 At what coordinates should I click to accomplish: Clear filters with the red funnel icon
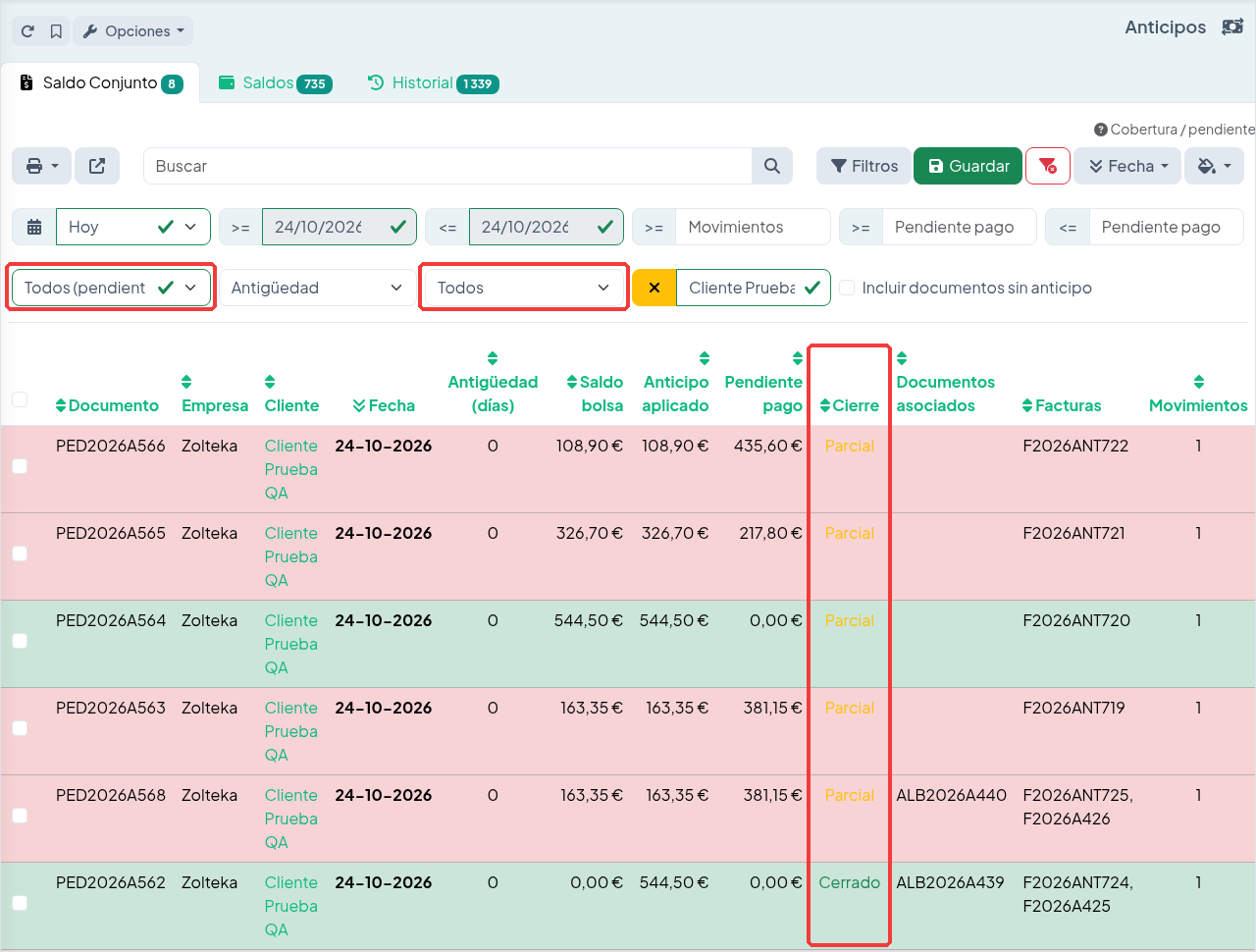pos(1048,166)
